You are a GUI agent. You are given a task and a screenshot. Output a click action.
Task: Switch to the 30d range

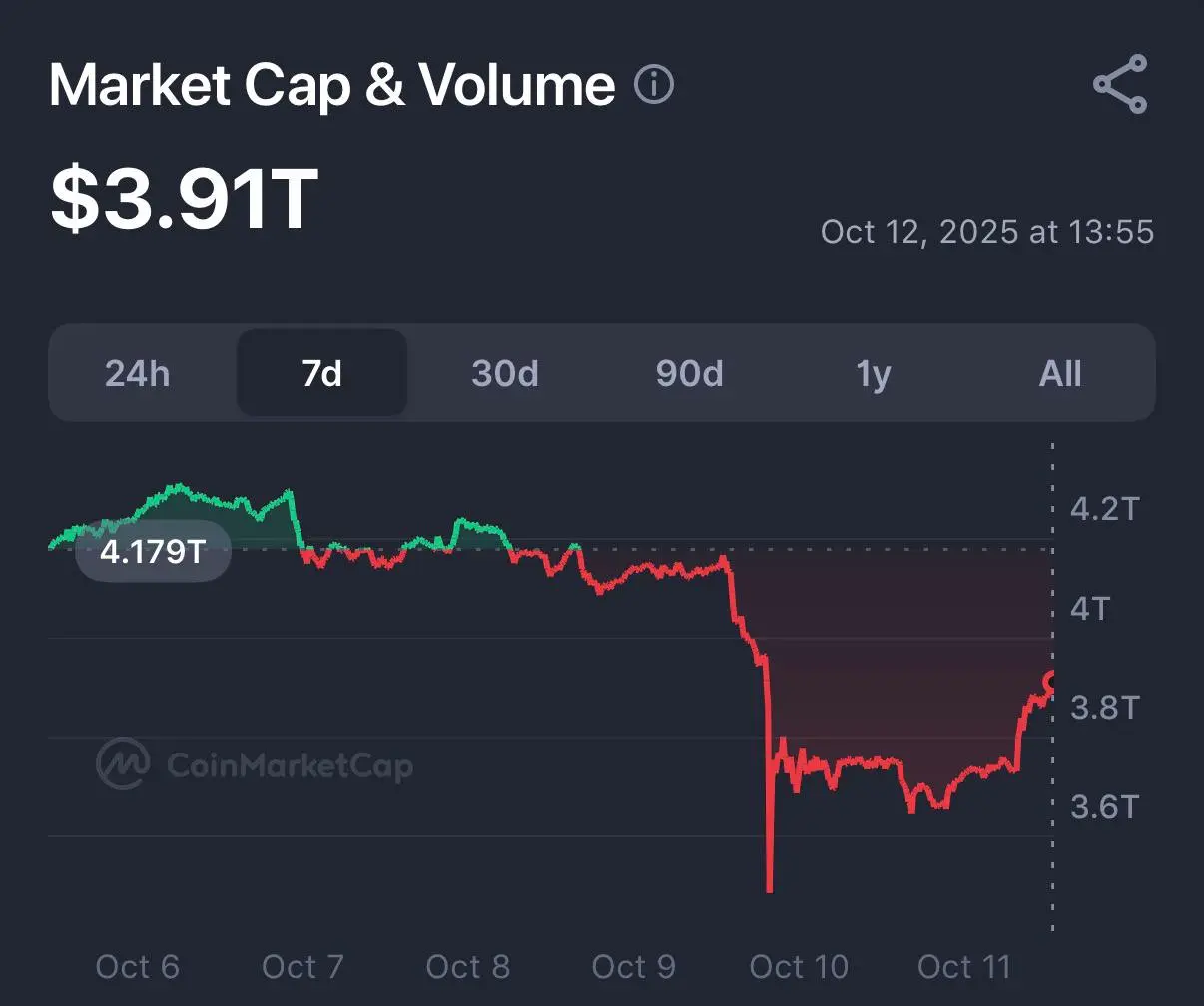(x=505, y=373)
